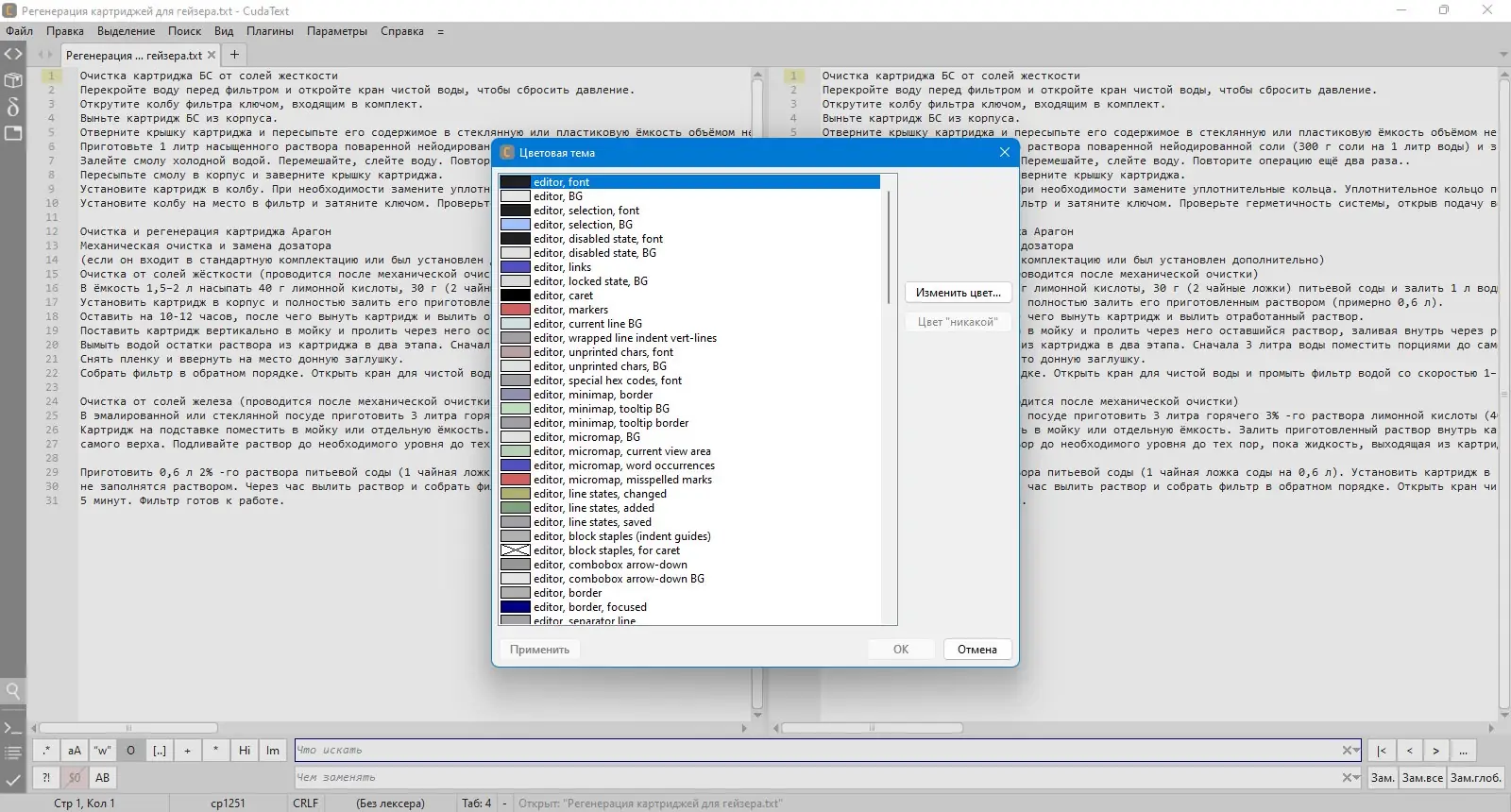Click the magnifier search sidebar icon

tap(13, 690)
